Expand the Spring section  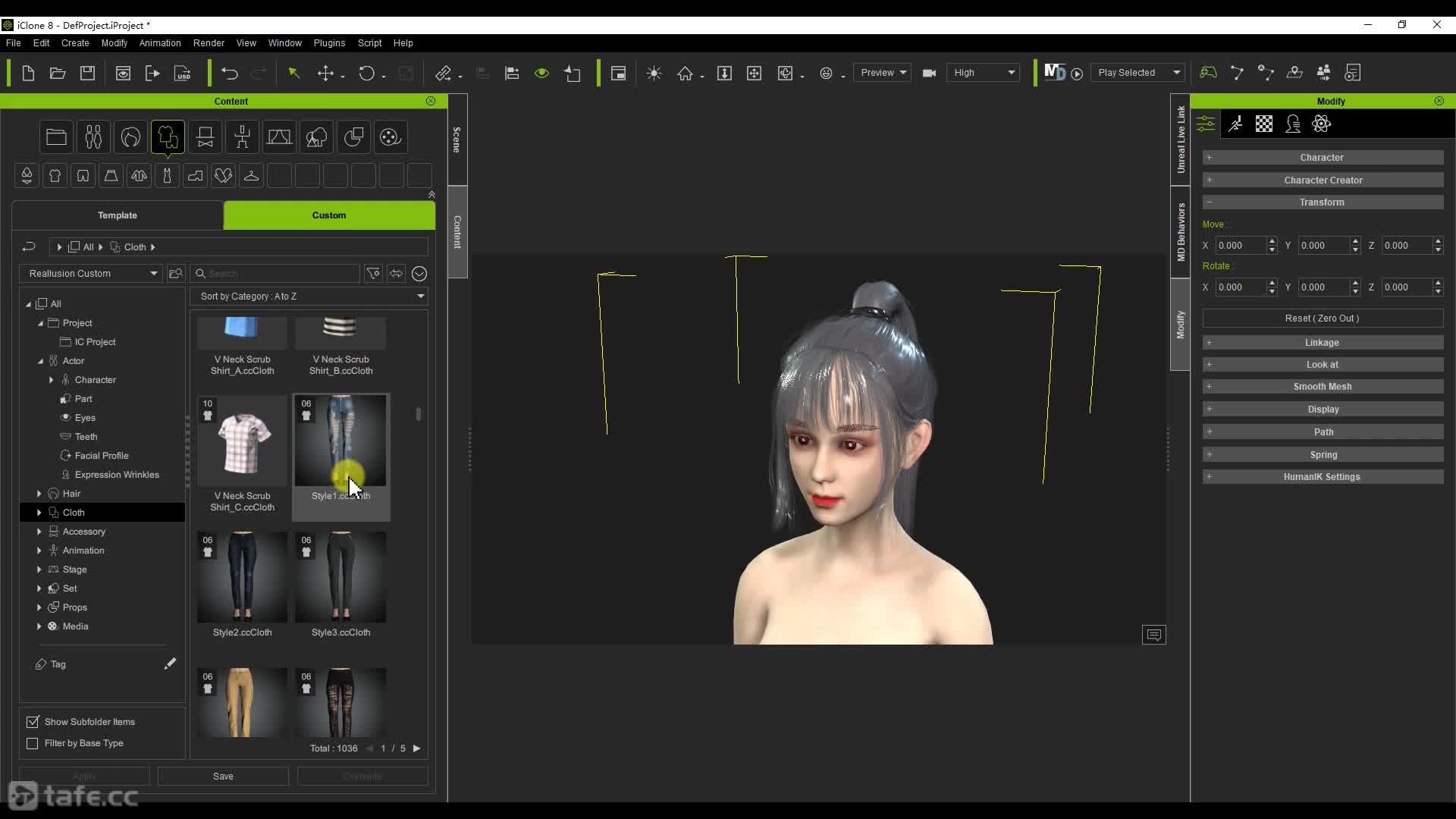click(x=1323, y=455)
